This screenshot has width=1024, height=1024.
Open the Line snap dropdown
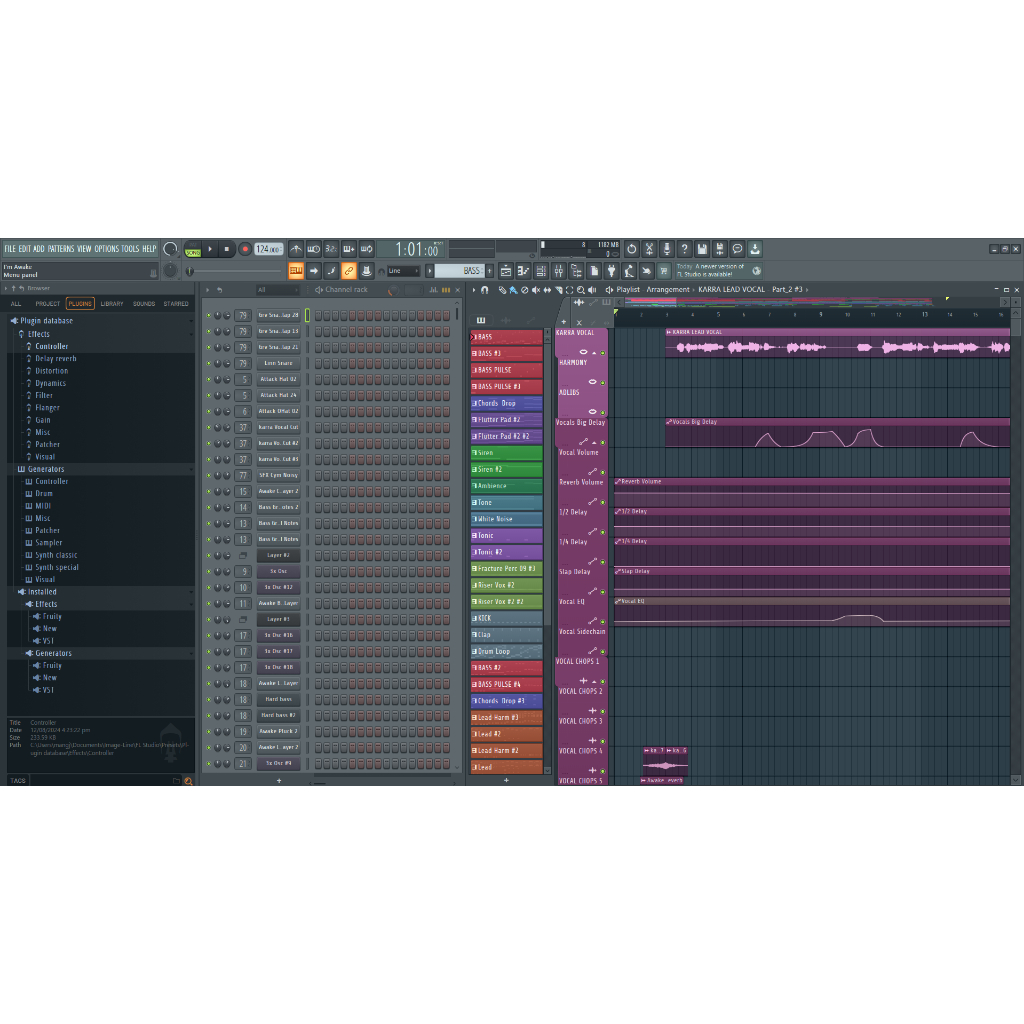(404, 271)
